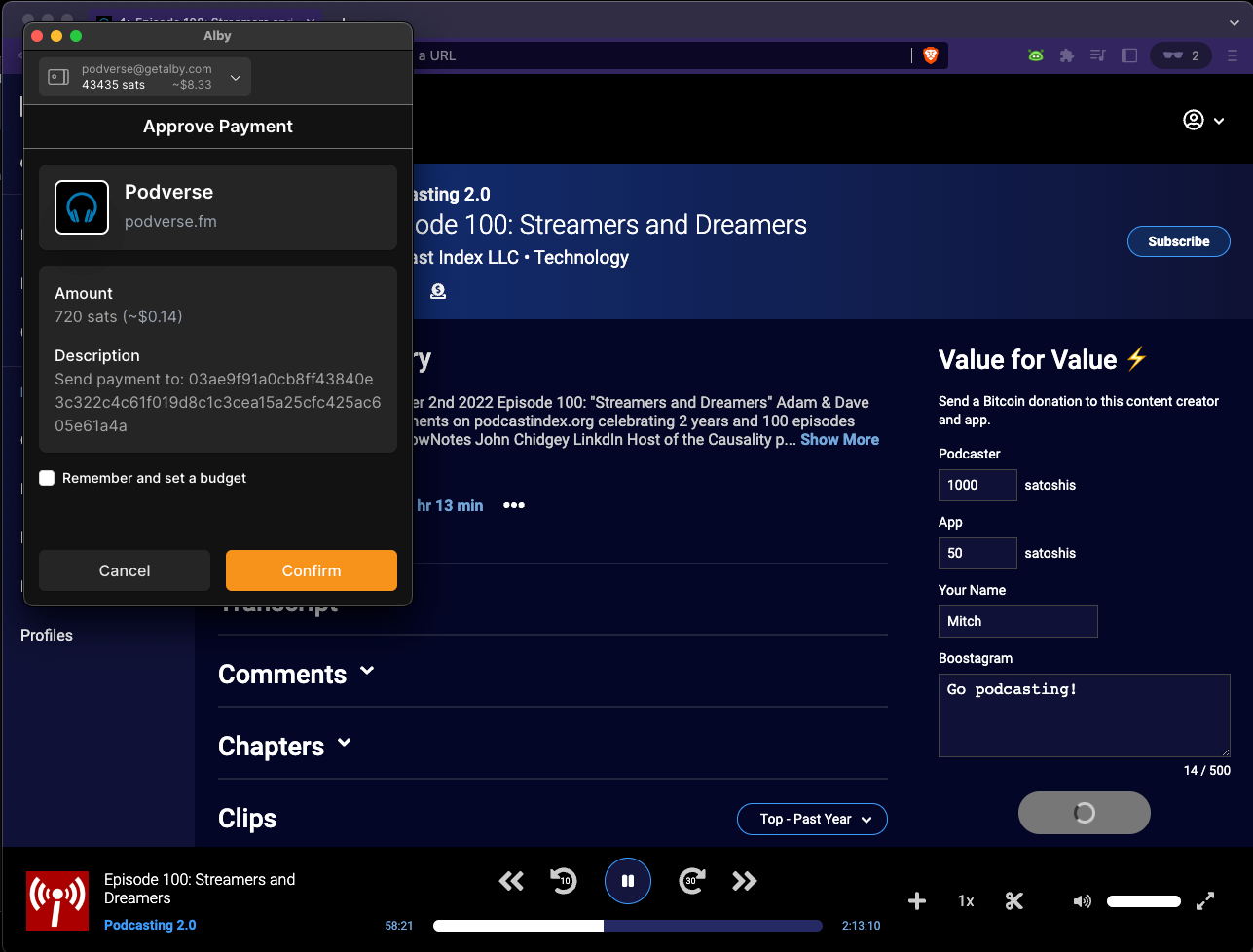The image size is (1253, 952).
Task: Skip to previous track in player
Action: tap(511, 881)
